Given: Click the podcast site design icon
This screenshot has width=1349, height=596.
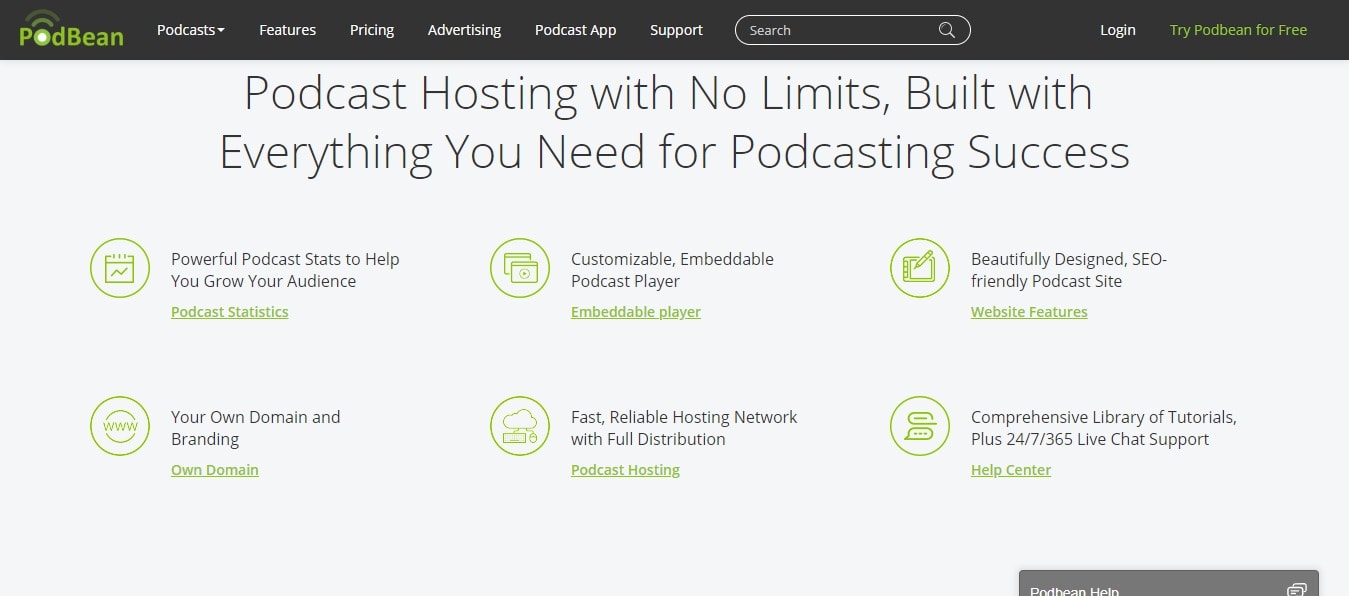Looking at the screenshot, I should point(920,268).
